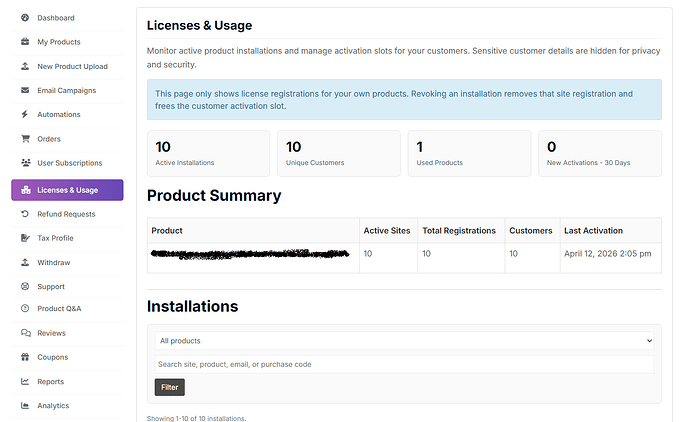This screenshot has height=422, width=690.
Task: Click the Active Sites column header
Action: 387,231
